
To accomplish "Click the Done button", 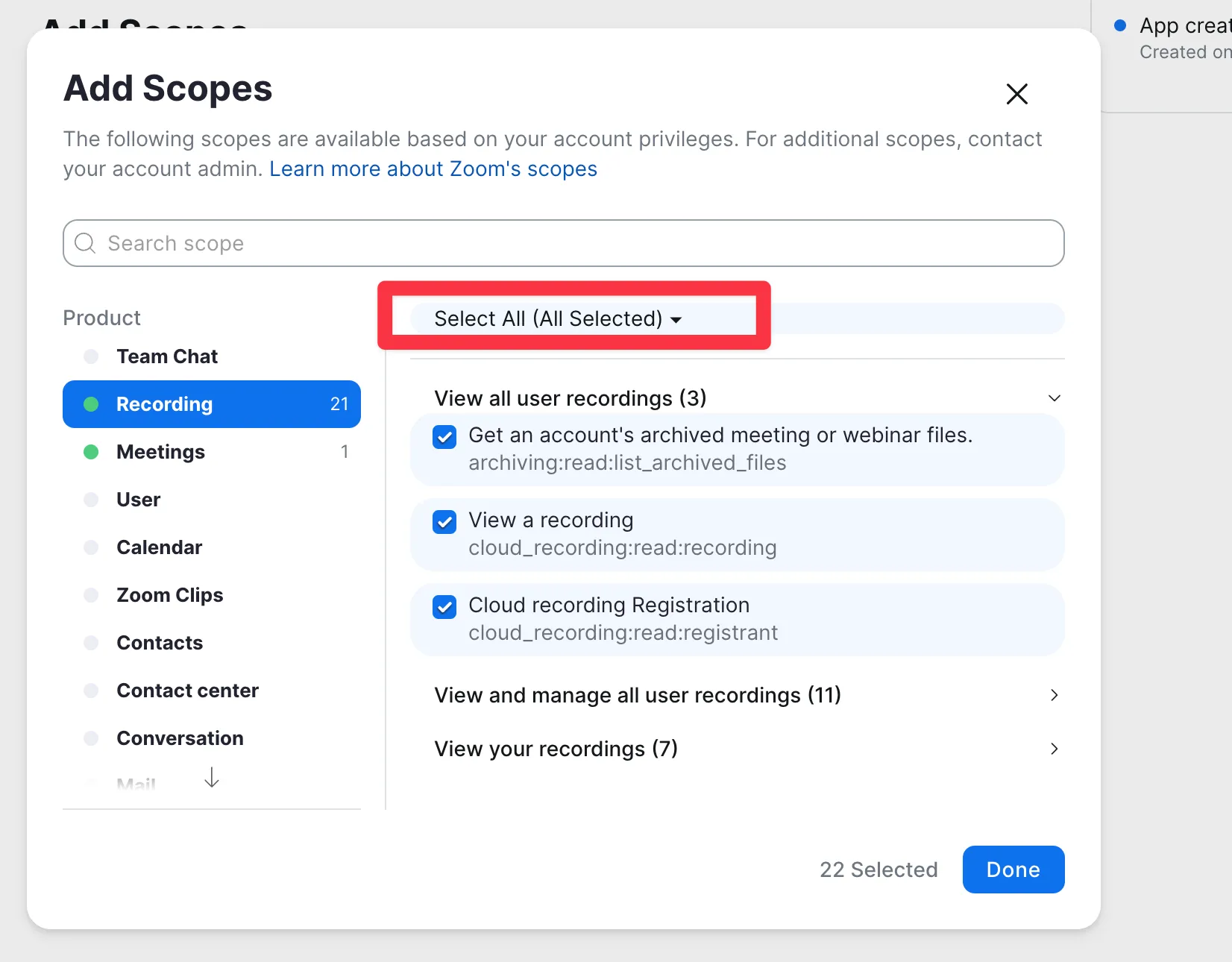I will coord(1013,870).
